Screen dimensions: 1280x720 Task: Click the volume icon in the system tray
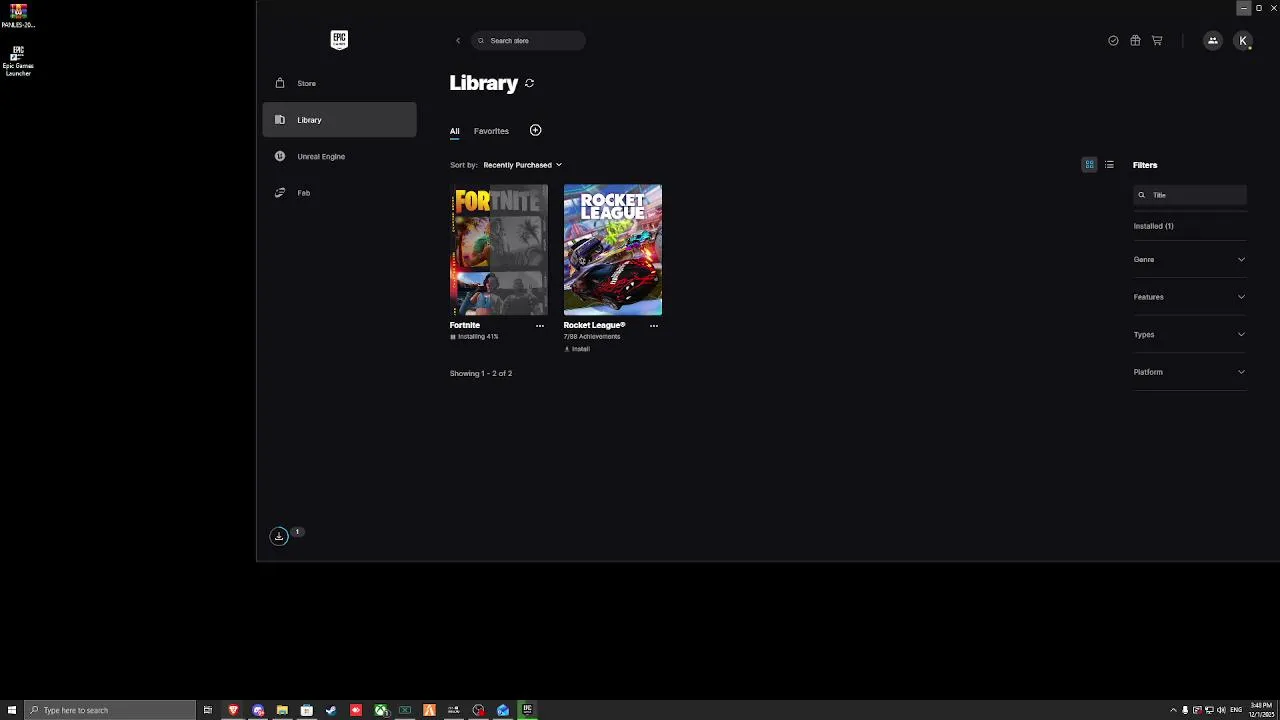(1221, 710)
